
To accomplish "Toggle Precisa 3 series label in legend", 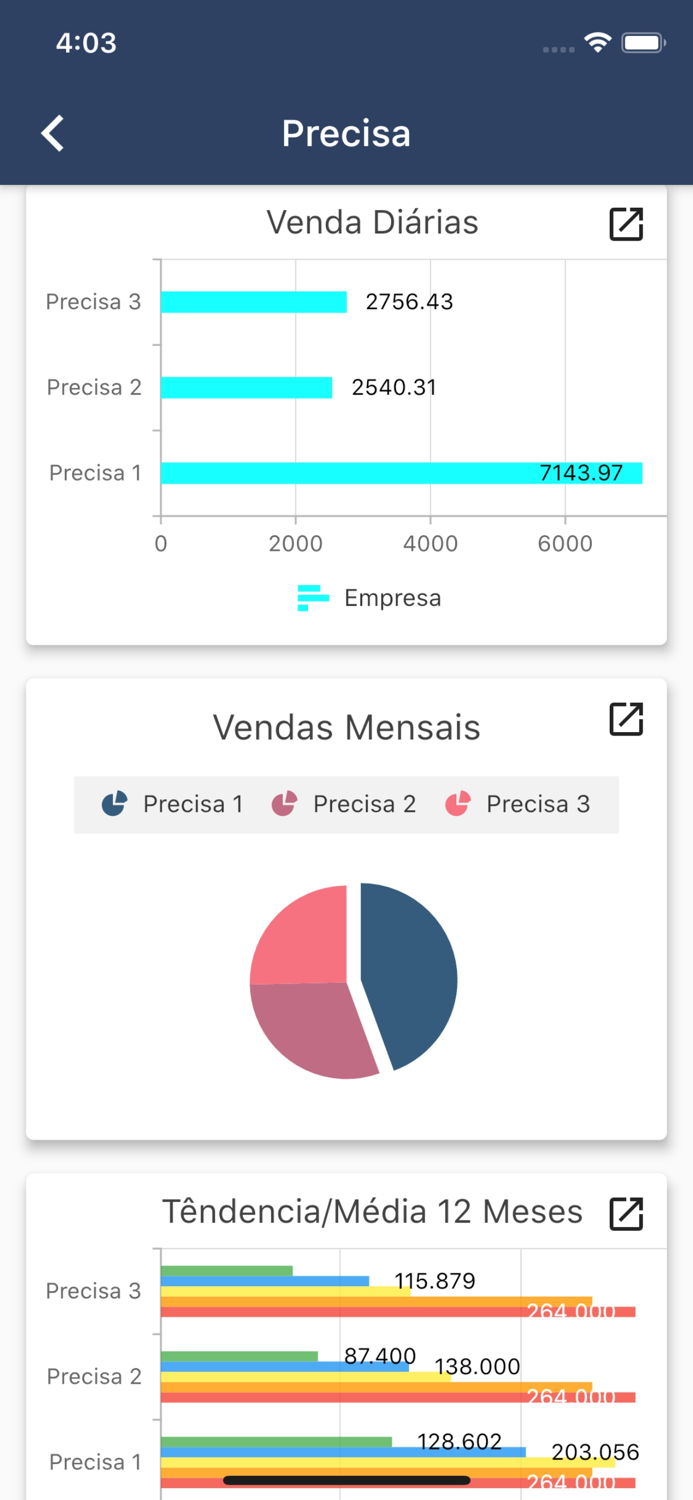I will coord(538,804).
